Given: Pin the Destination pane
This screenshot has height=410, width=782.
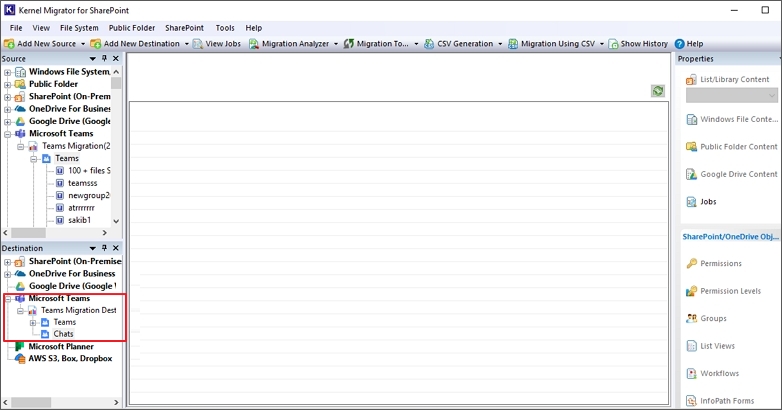Looking at the screenshot, I should 104,248.
